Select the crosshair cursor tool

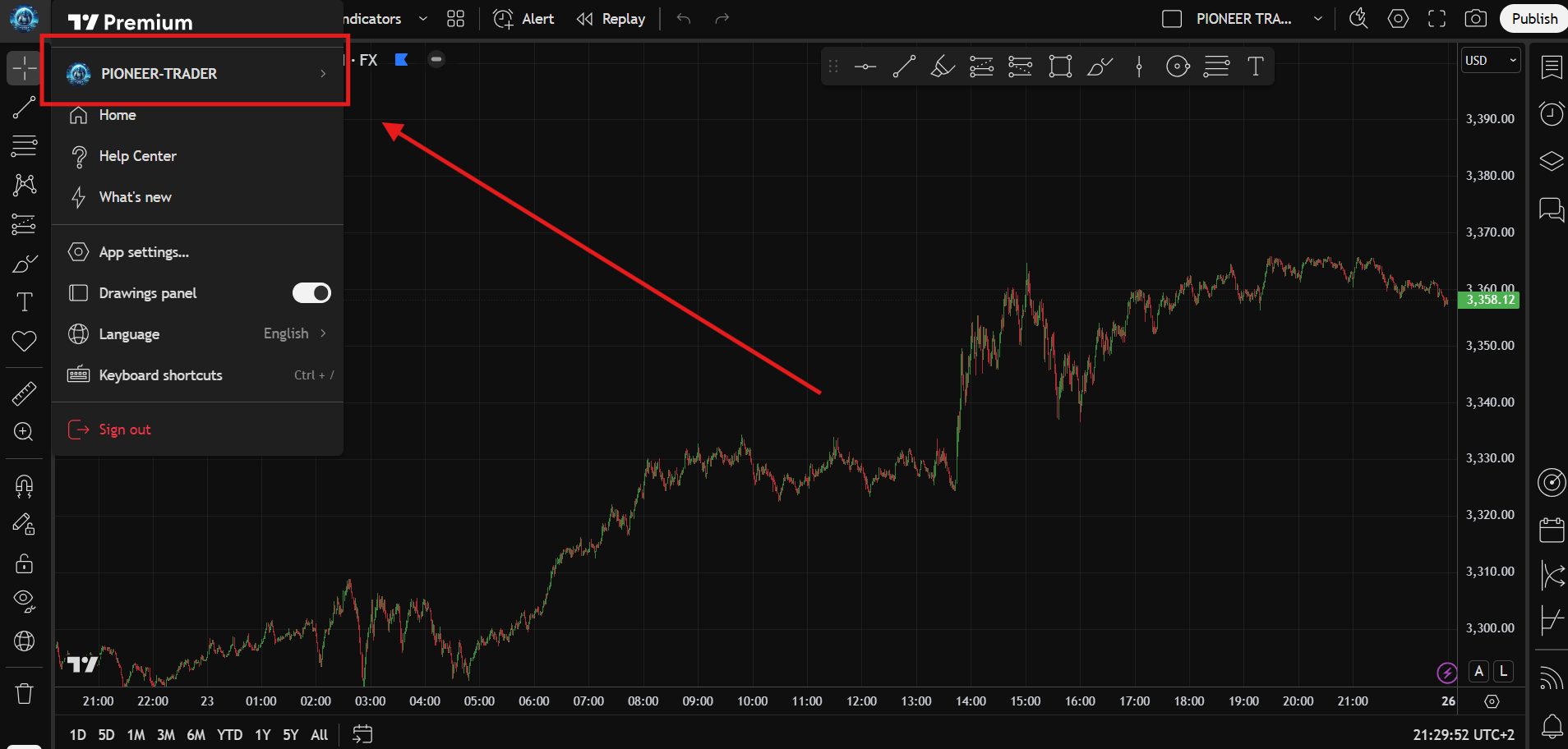point(24,68)
